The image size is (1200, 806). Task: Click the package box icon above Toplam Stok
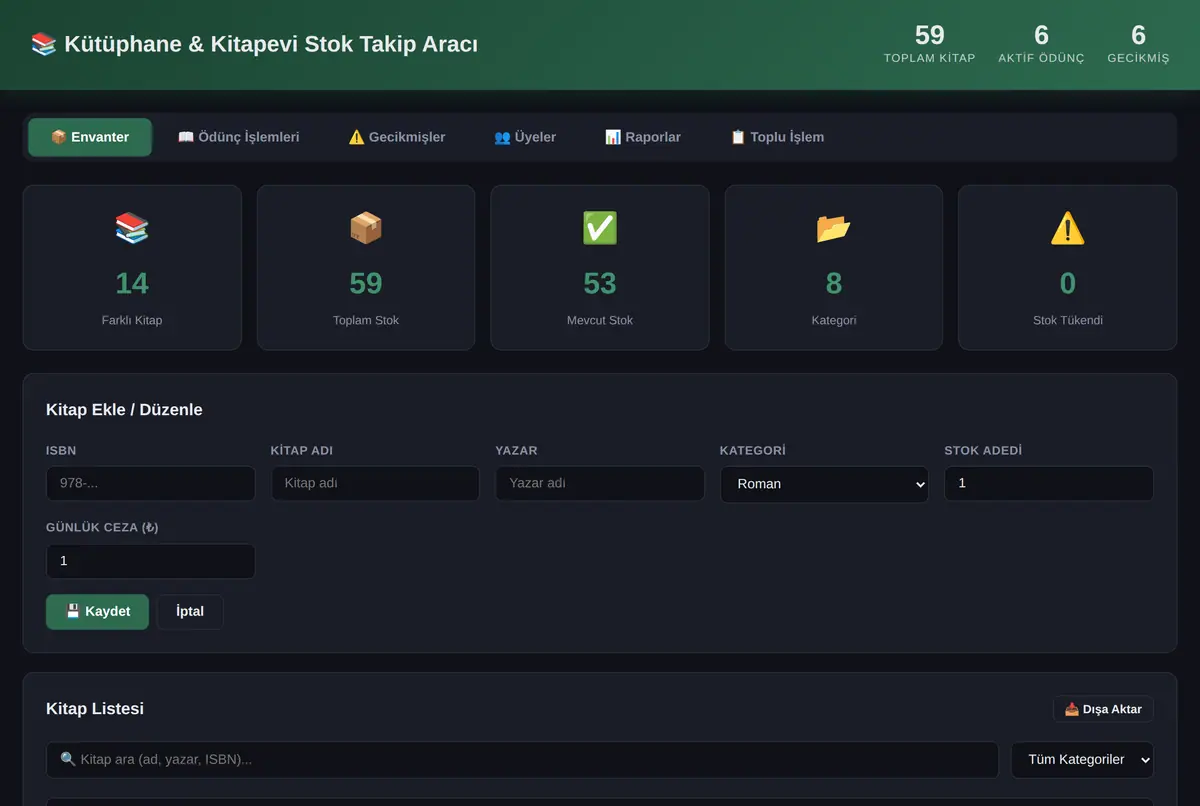(x=366, y=228)
